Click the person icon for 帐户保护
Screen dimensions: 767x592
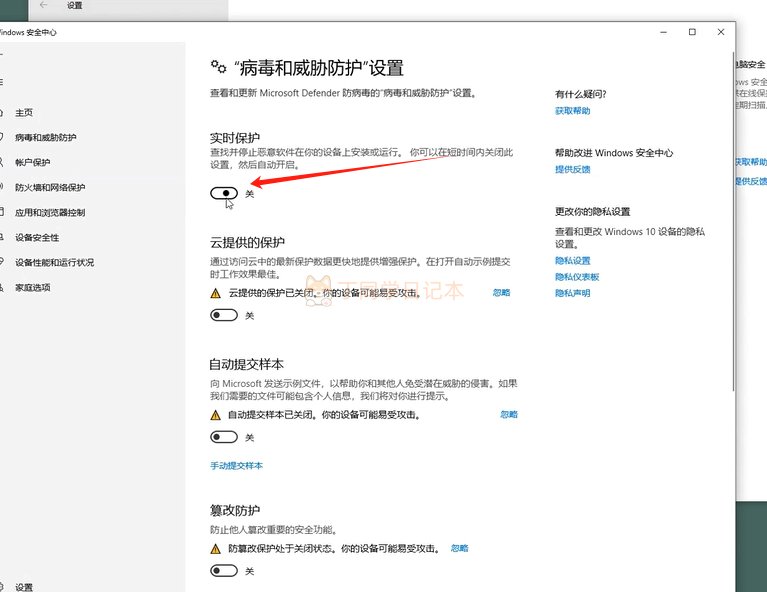pyautogui.click(x=3, y=162)
